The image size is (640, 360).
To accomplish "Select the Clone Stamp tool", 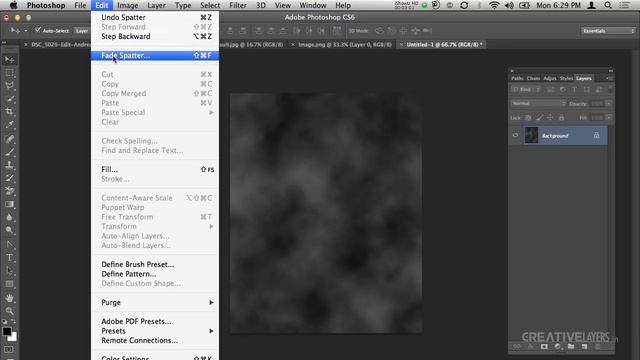I will tap(9, 165).
